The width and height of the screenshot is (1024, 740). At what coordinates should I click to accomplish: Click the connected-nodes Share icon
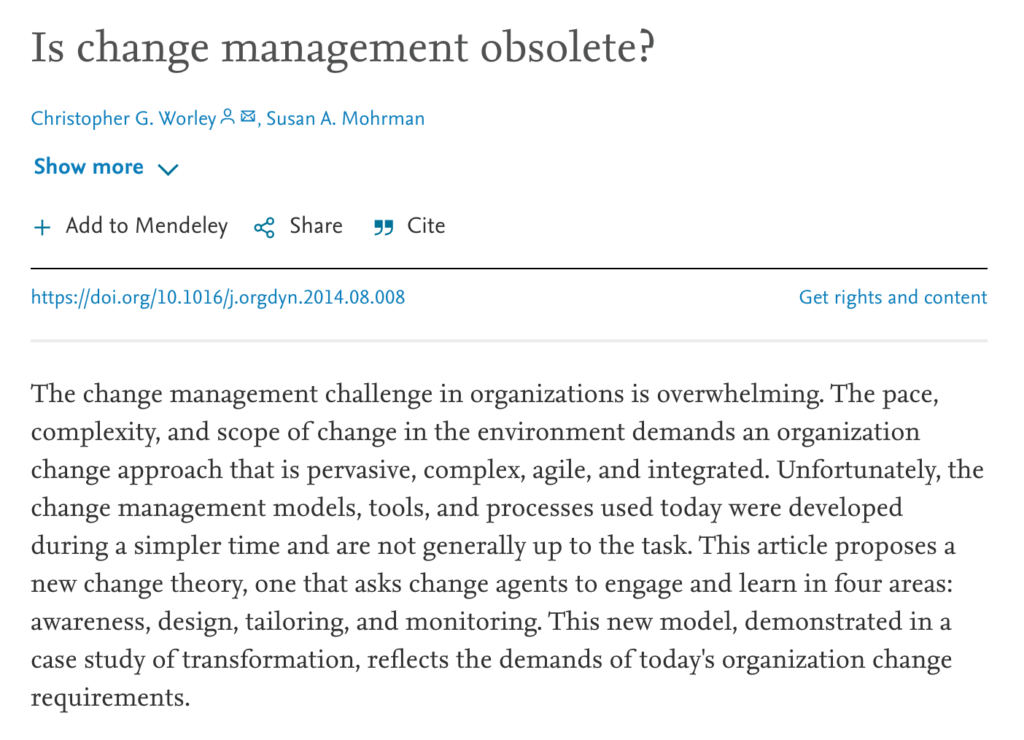[263, 227]
